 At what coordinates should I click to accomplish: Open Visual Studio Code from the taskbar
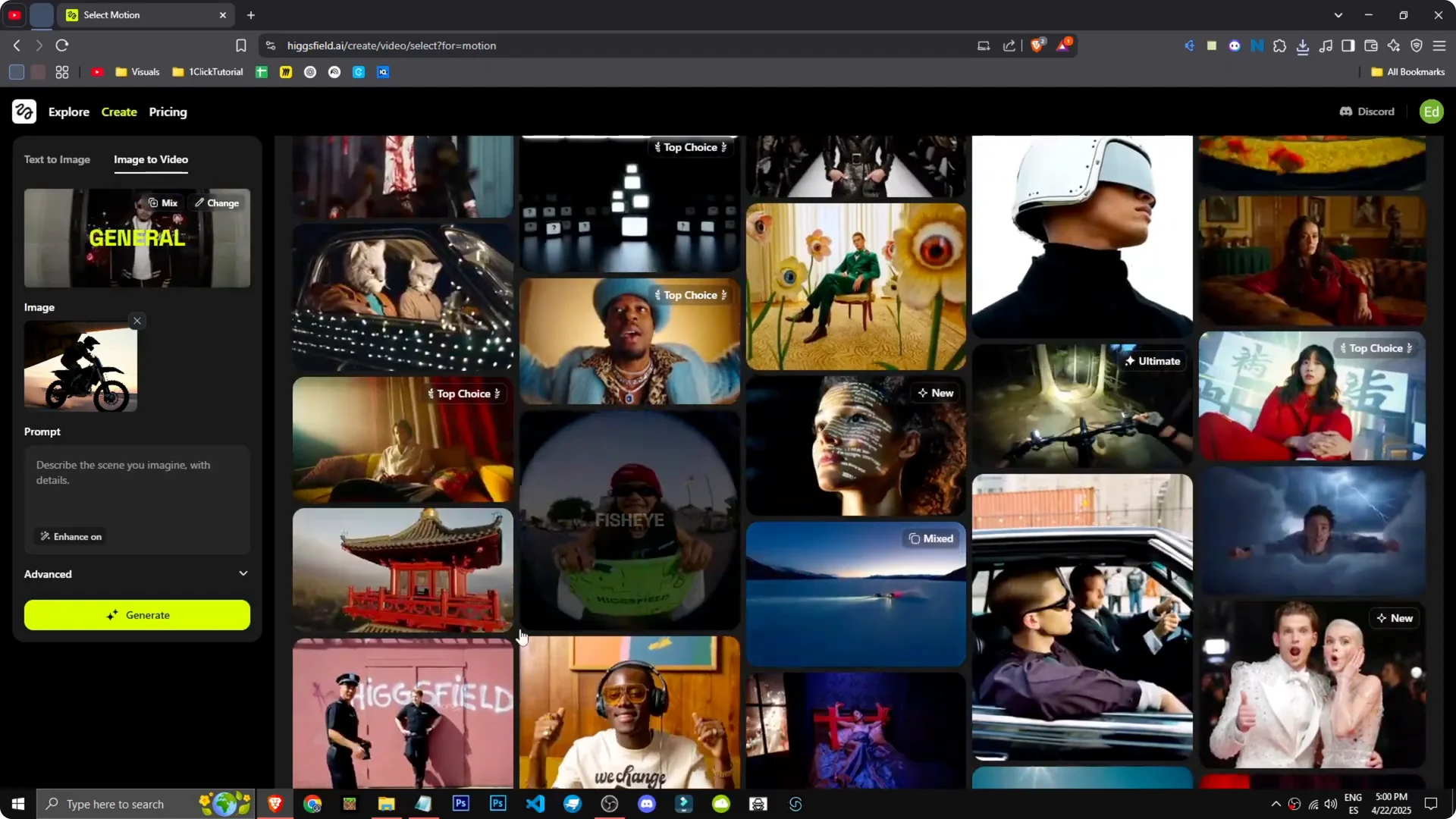pos(535,803)
